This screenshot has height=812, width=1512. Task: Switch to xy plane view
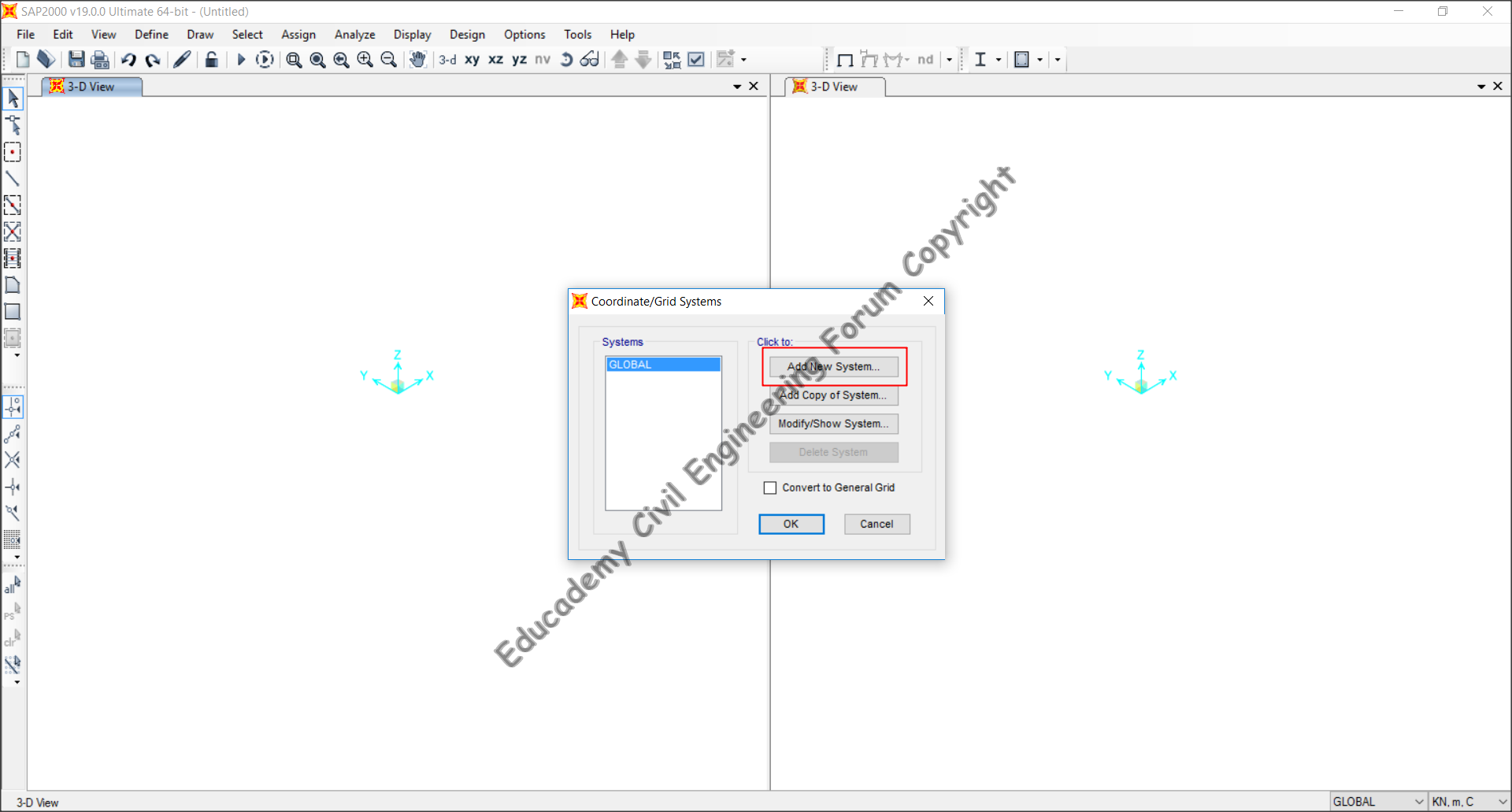point(472,59)
